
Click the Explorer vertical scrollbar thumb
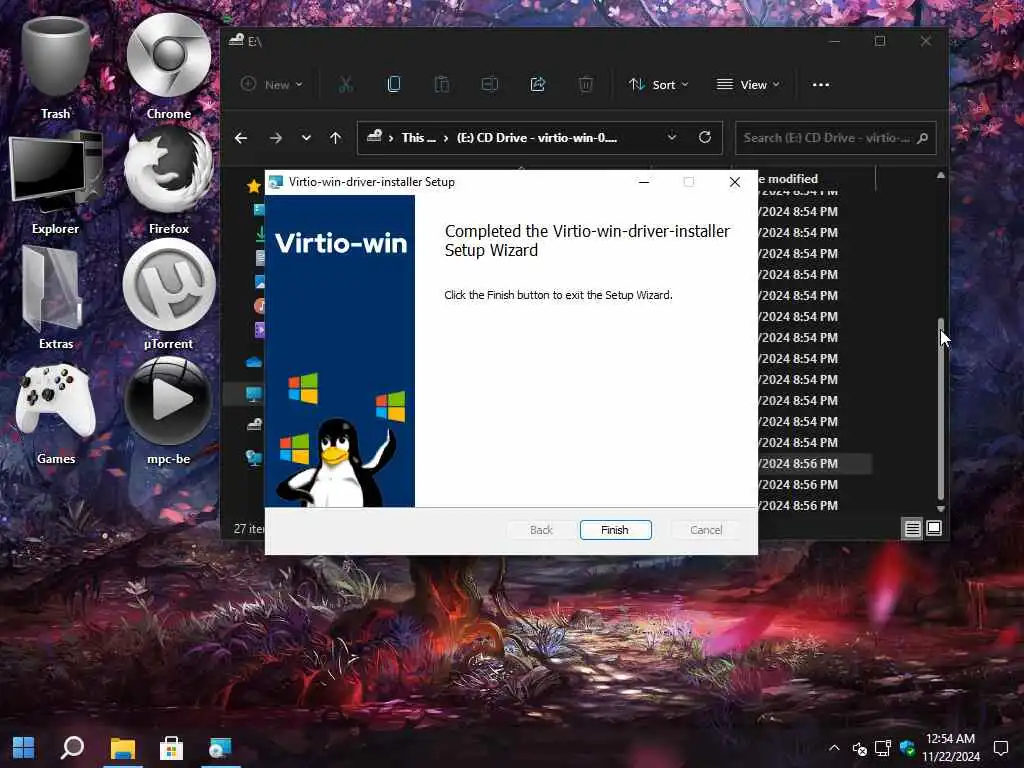point(940,408)
